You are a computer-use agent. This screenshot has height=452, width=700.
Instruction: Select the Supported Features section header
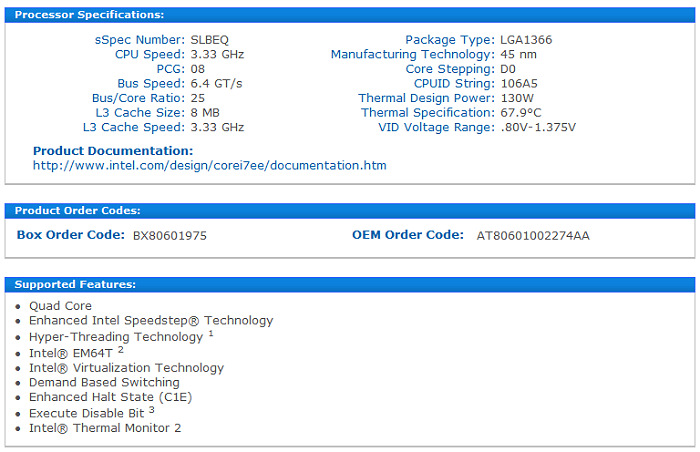click(75, 285)
